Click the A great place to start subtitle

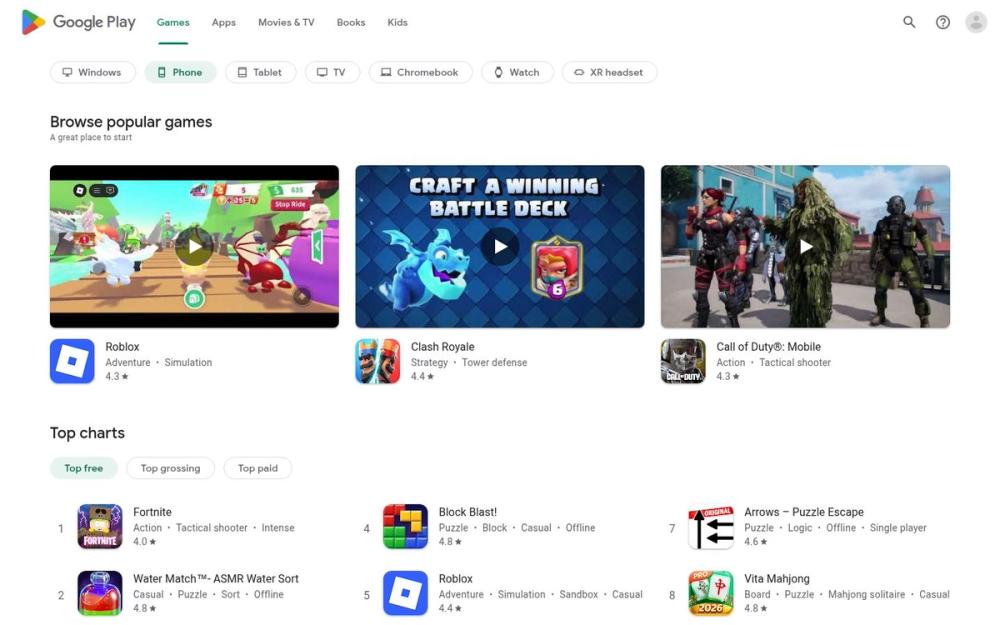point(91,137)
